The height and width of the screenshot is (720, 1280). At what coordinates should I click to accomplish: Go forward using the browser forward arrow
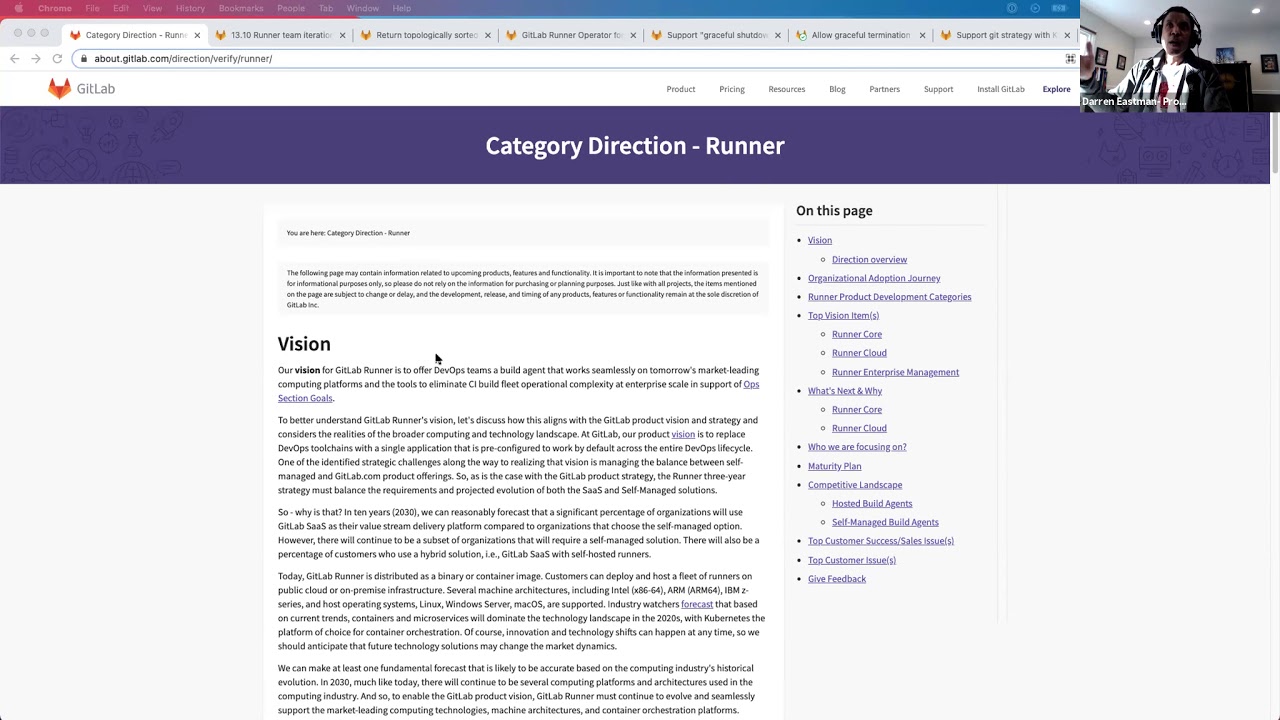35,59
